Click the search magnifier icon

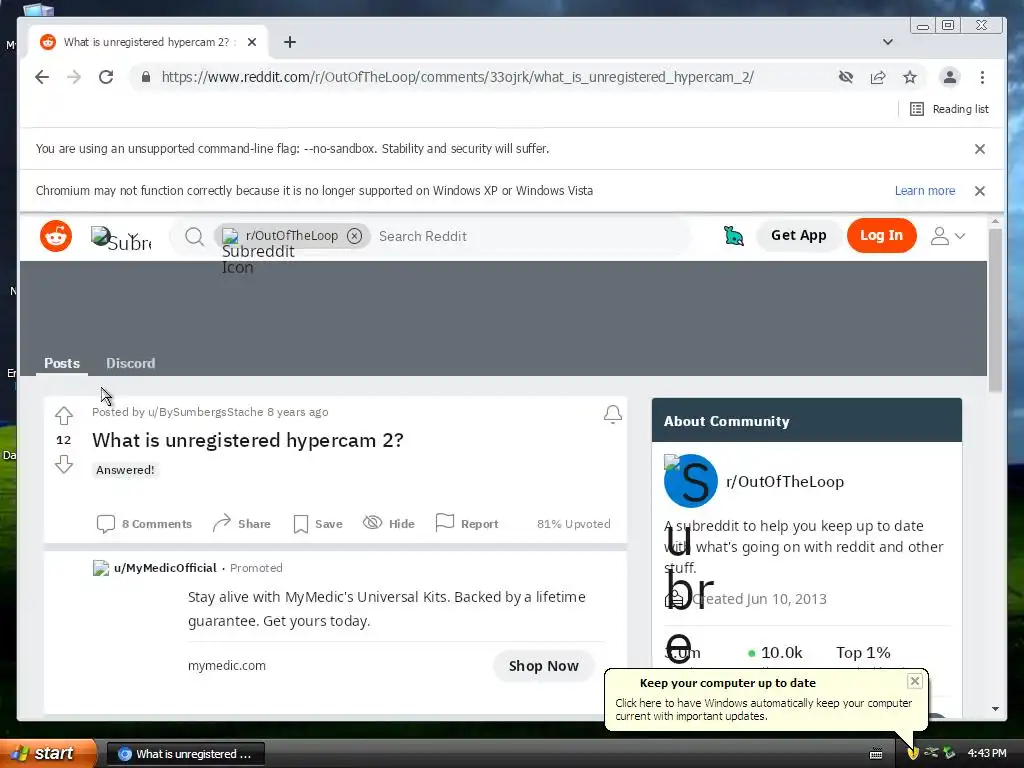(x=194, y=236)
